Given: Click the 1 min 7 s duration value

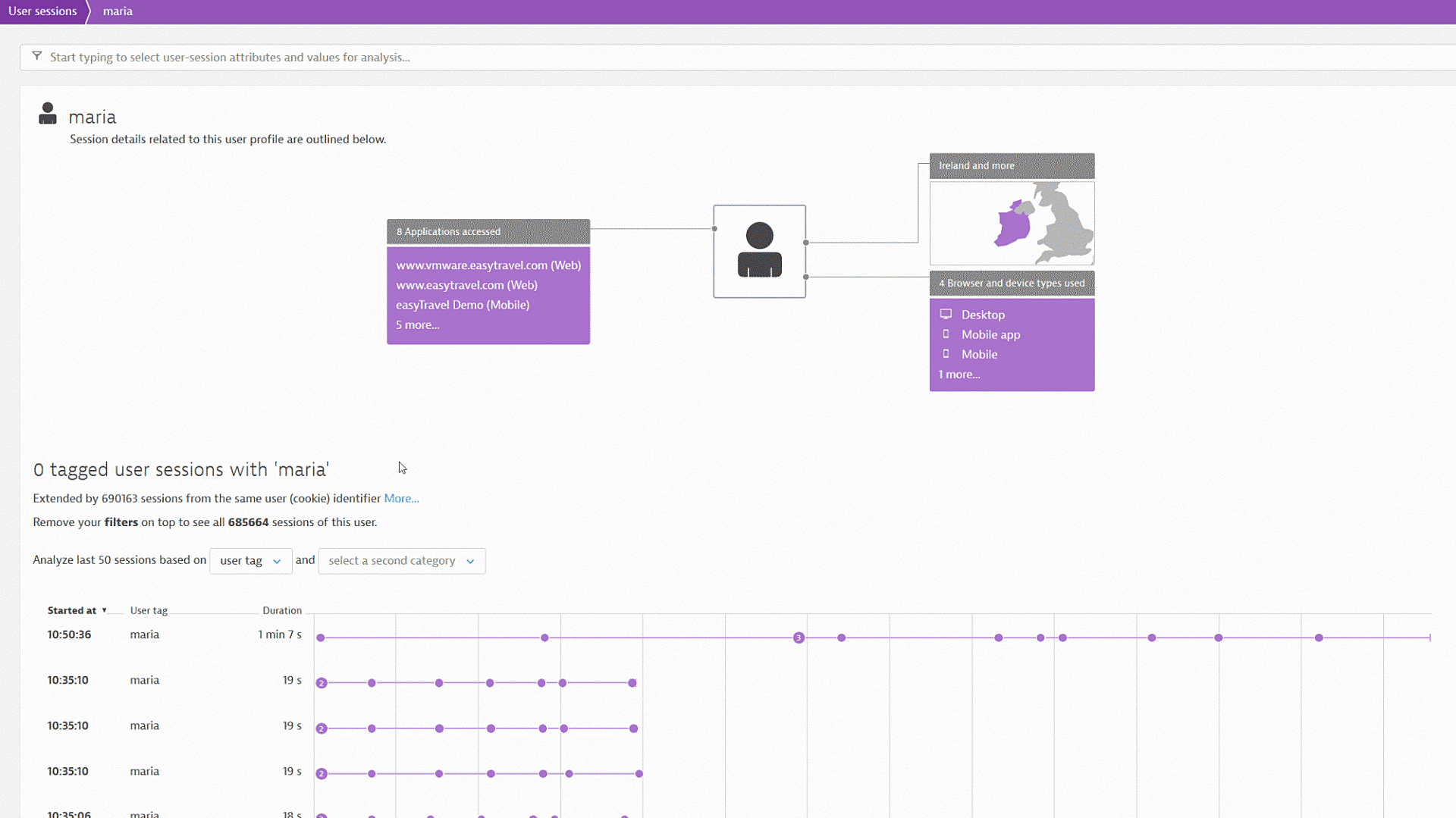Looking at the screenshot, I should click(x=279, y=635).
